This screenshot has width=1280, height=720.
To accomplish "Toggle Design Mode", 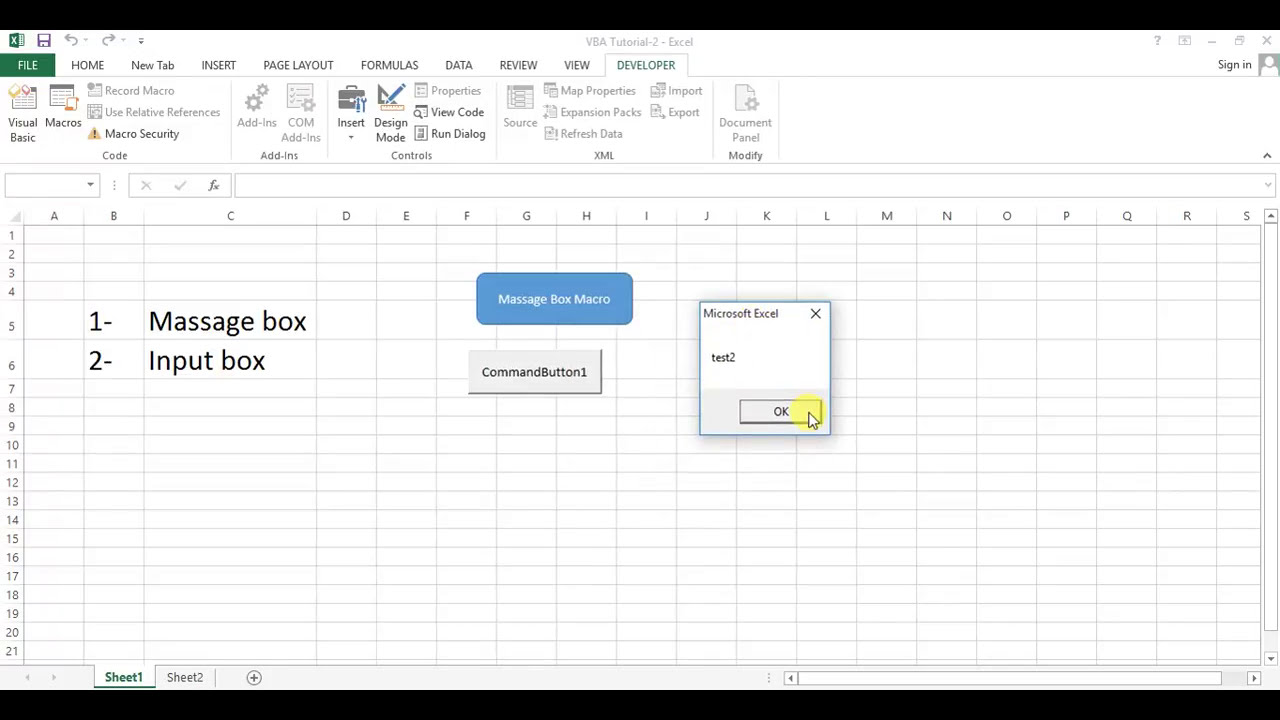I will pos(391,114).
